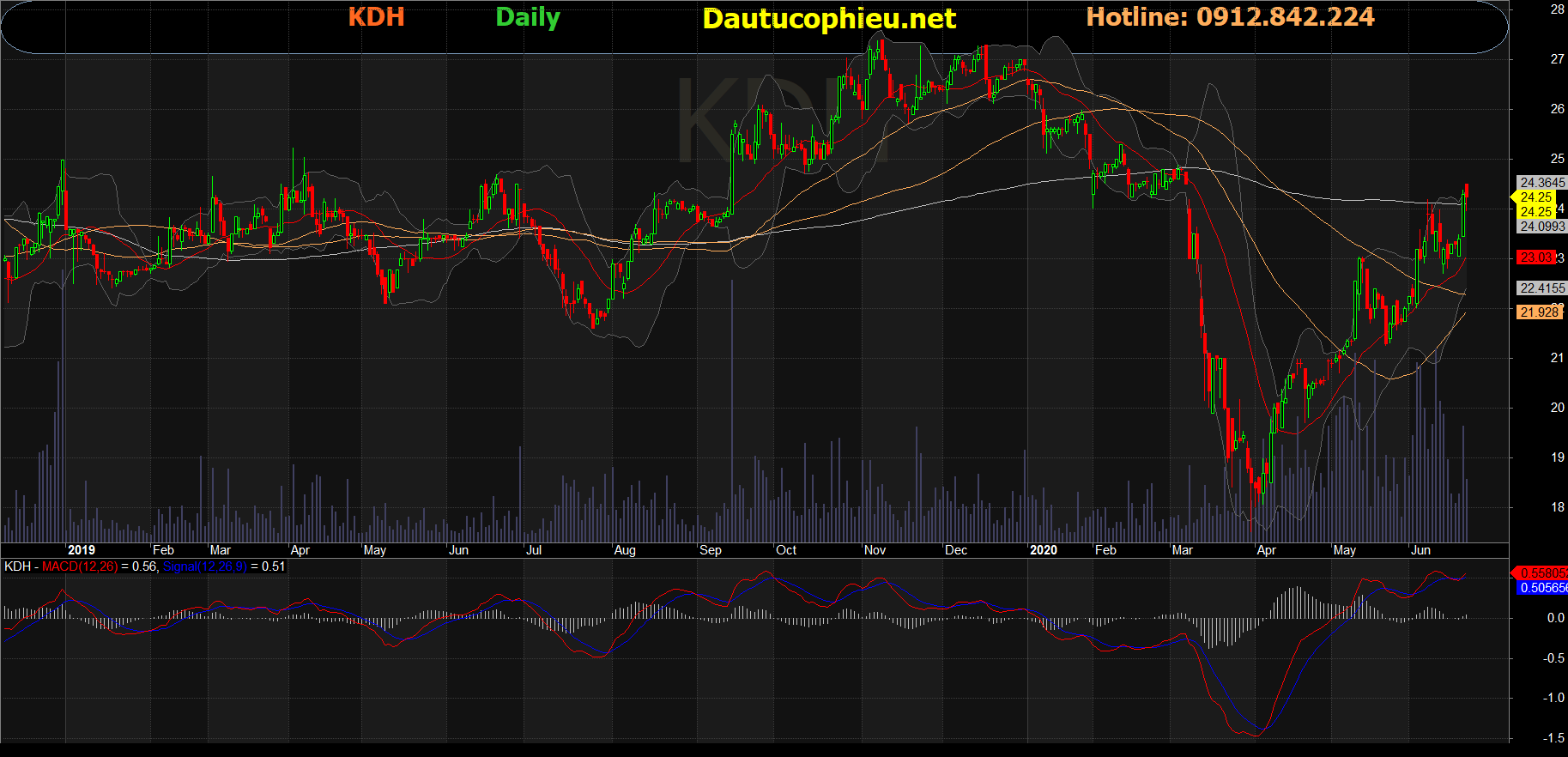Select the 2020 year marker on timeline
1568x757 pixels.
1044,550
